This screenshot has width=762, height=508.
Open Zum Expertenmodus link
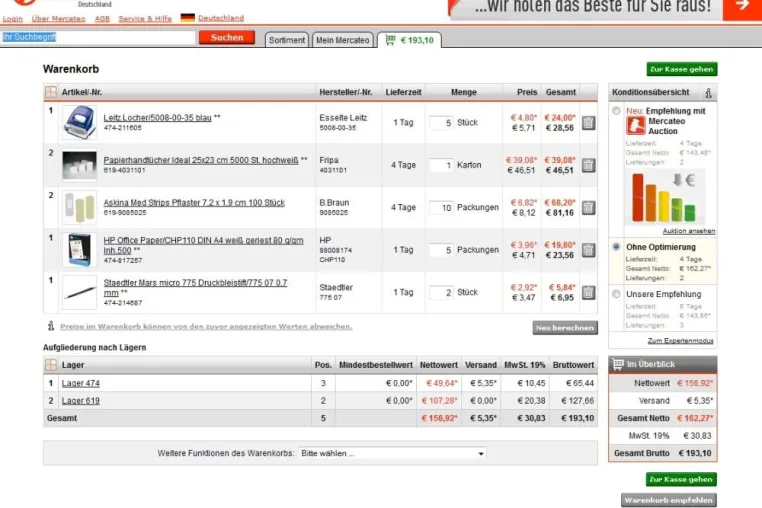click(680, 341)
